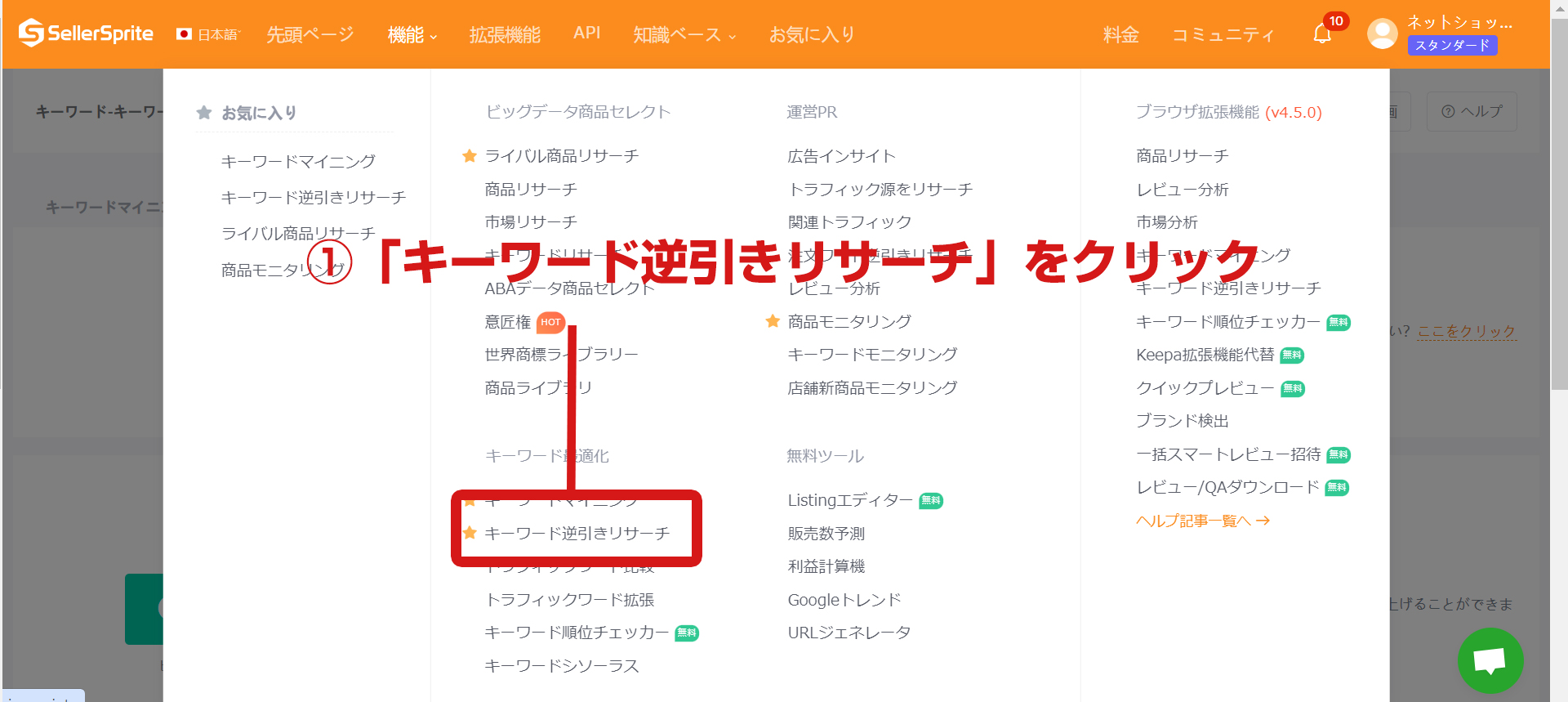Select キーワード逆引きリサーチ in favorites list

[314, 197]
